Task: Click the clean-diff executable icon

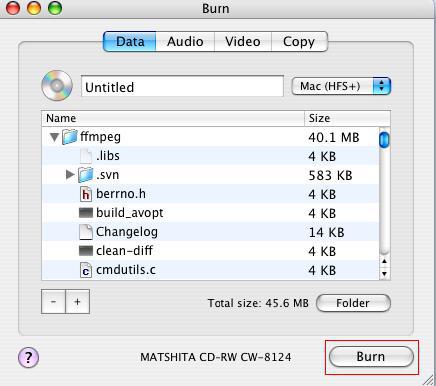Action: point(86,251)
